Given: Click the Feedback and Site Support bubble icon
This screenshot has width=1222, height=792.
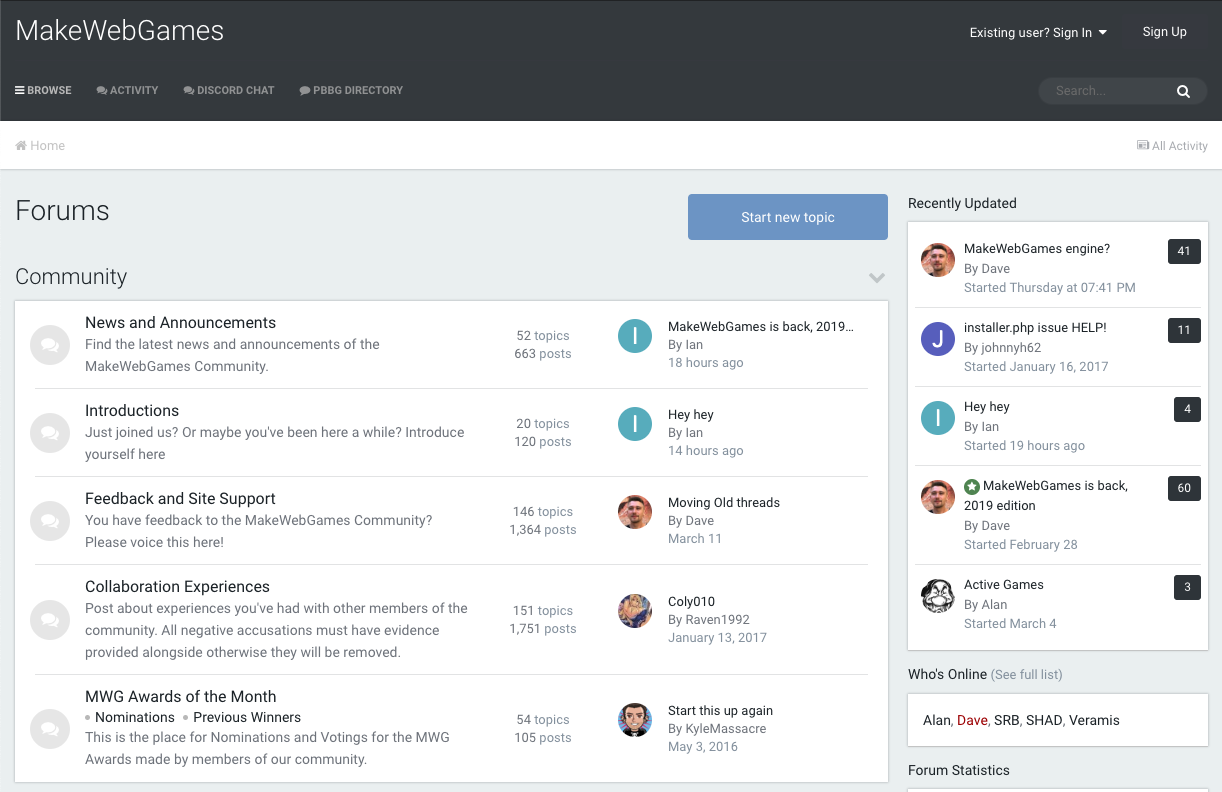Looking at the screenshot, I should [x=50, y=521].
